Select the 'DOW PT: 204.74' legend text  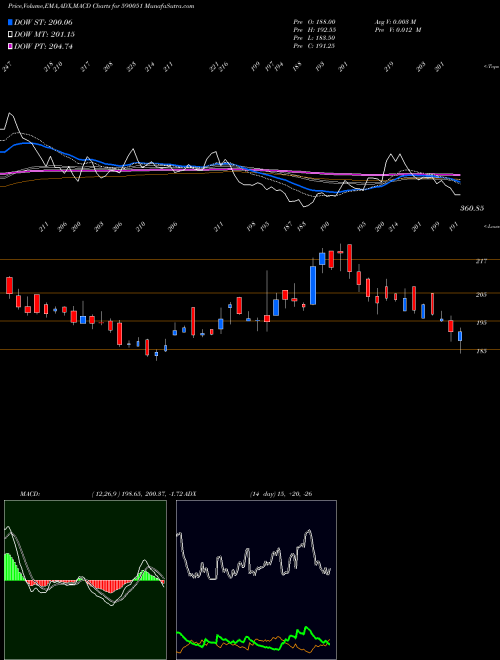(x=43, y=46)
